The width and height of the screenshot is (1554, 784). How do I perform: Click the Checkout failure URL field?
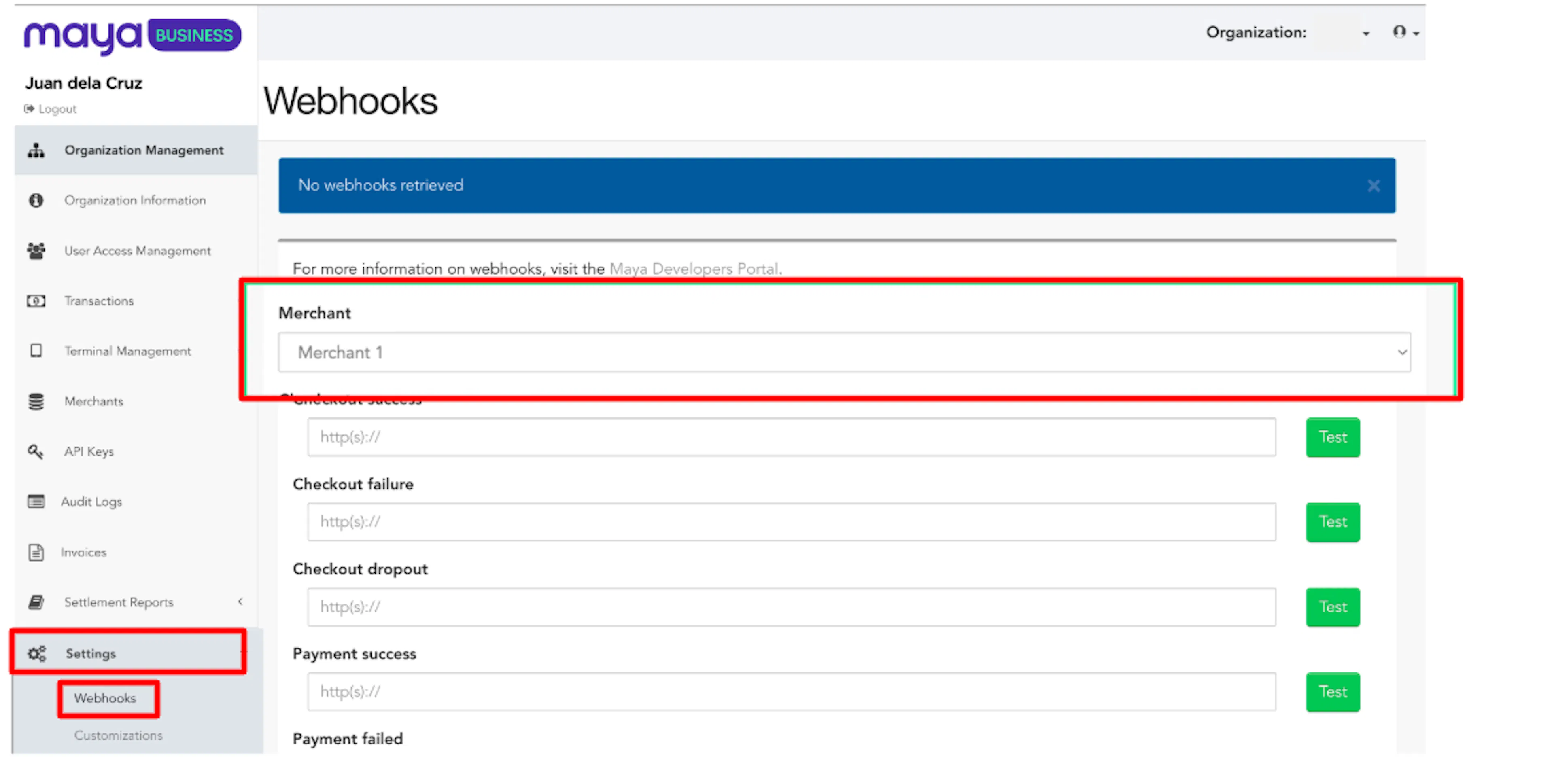tap(792, 522)
